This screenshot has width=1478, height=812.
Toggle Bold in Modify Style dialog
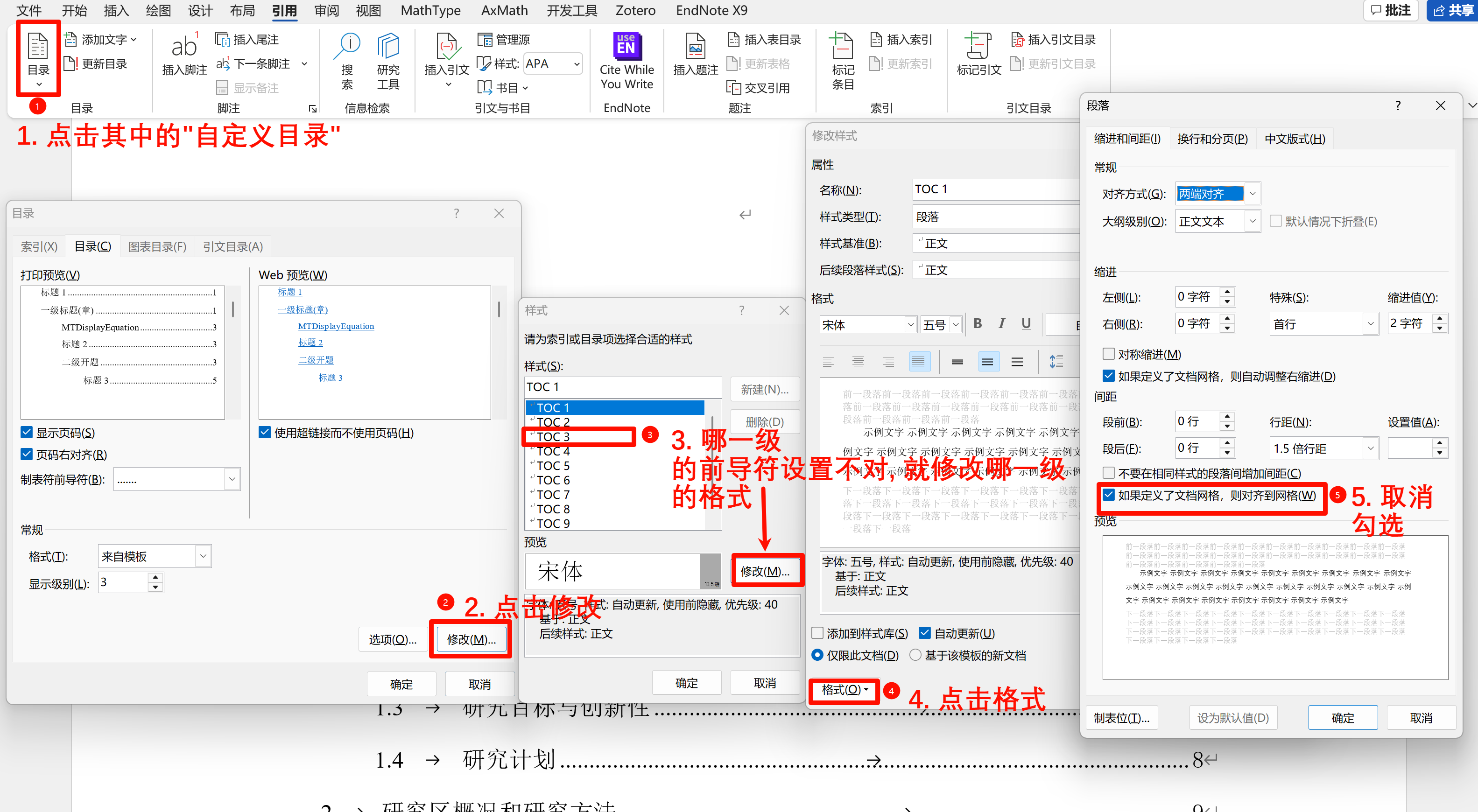click(978, 324)
